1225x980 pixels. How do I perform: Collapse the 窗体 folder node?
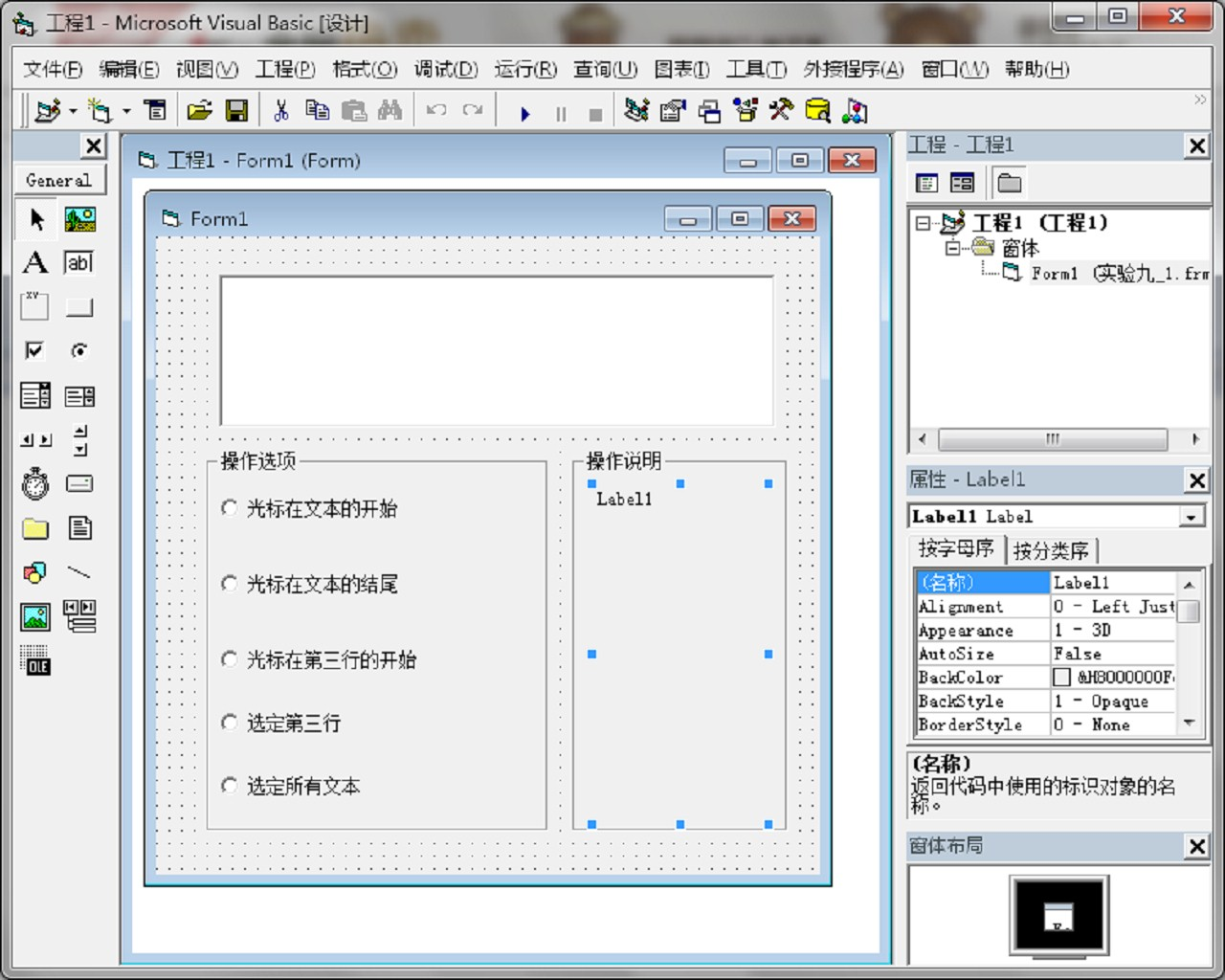pos(953,248)
